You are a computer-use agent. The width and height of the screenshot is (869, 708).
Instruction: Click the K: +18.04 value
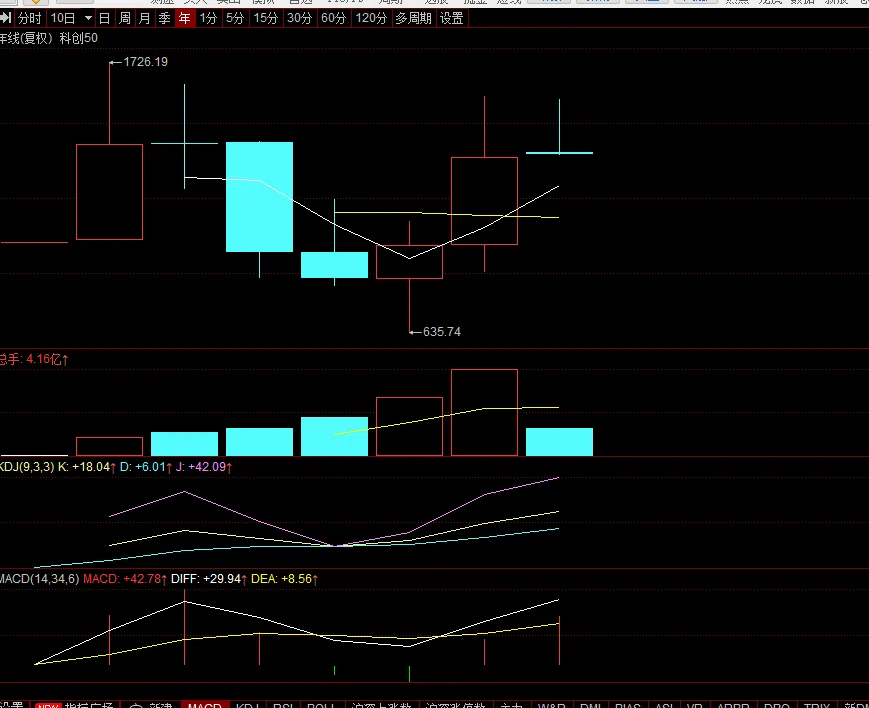(87, 467)
